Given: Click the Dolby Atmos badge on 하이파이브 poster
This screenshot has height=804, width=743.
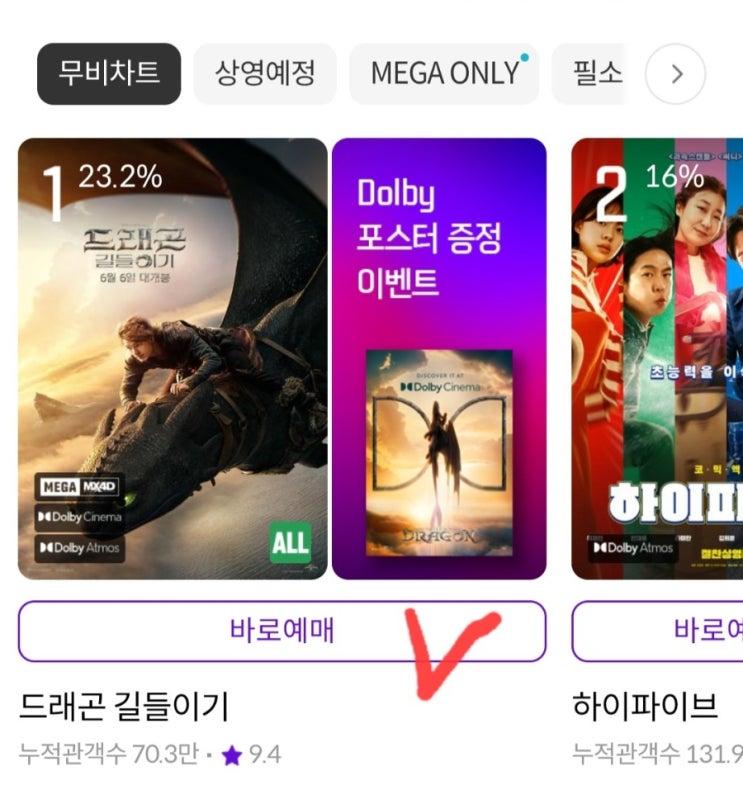Looking at the screenshot, I should 633,548.
